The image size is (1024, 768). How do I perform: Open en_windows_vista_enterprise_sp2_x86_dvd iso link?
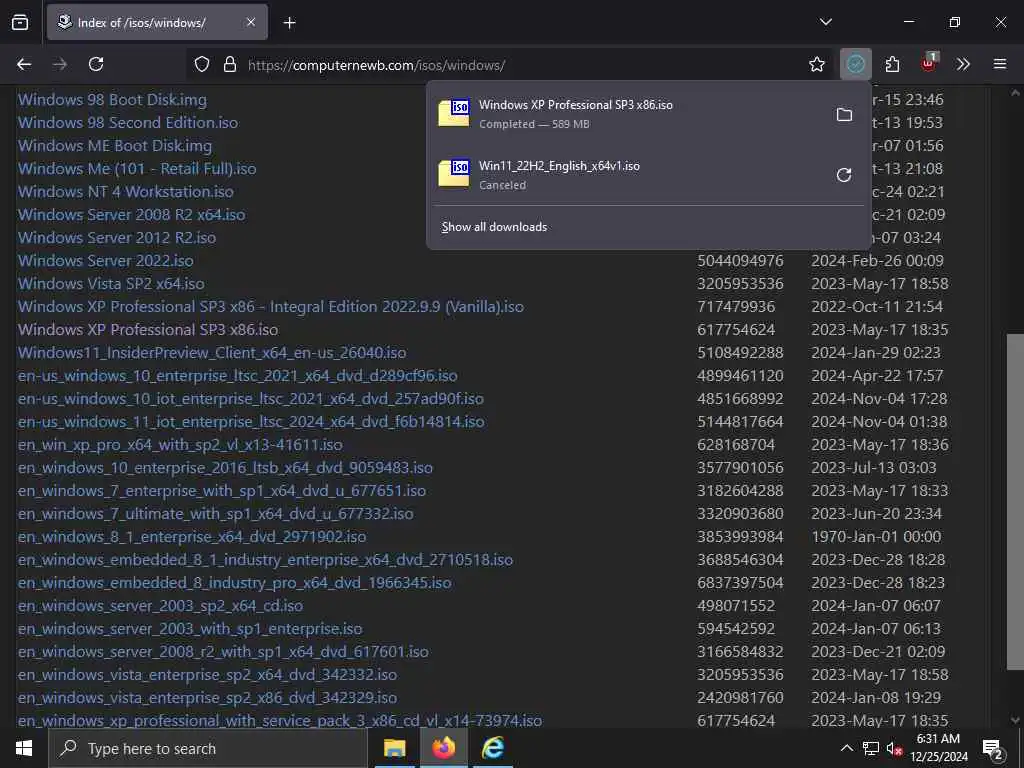[207, 697]
